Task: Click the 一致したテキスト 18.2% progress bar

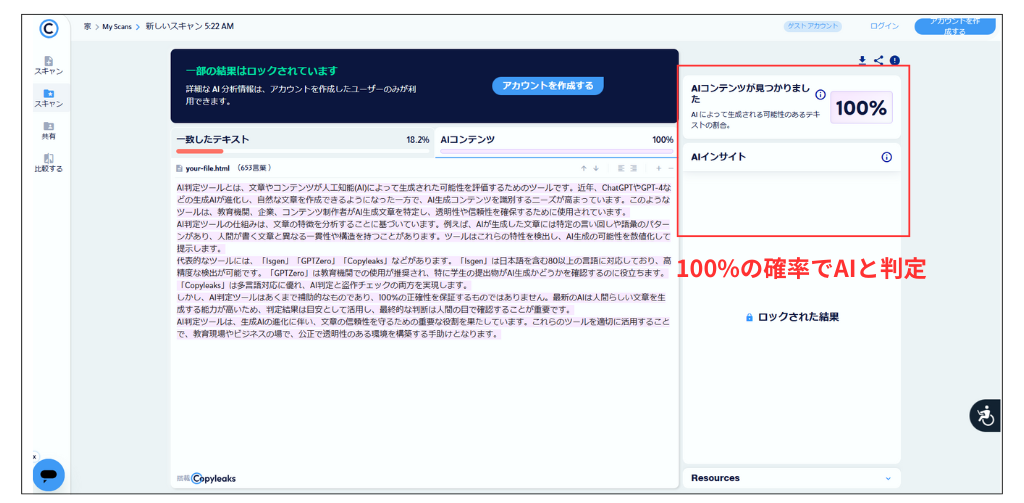Action: 302,151
